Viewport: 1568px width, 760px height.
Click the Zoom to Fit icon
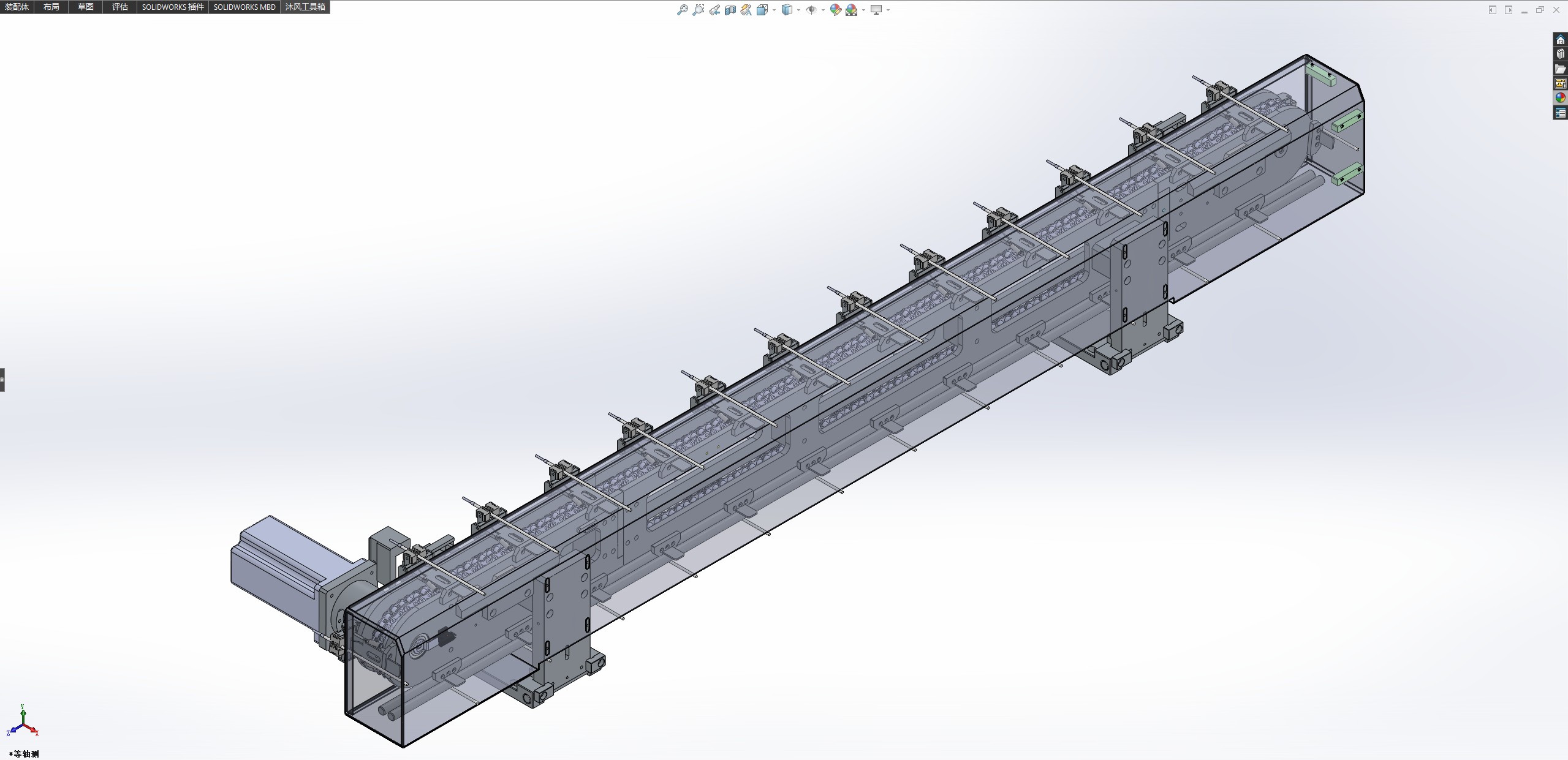click(x=682, y=10)
